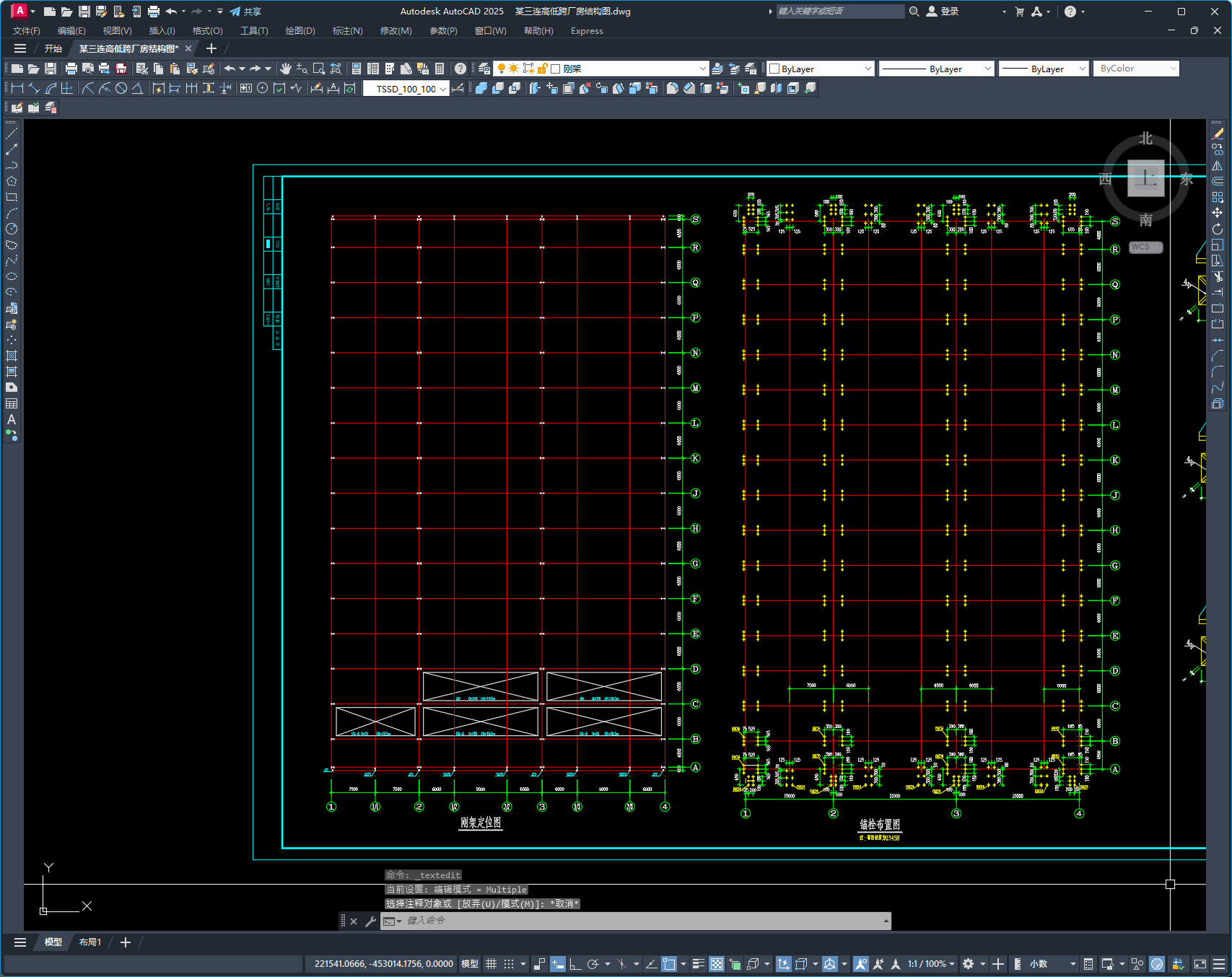Open the layer dropdown showing 刚架
The width and height of the screenshot is (1232, 977).
click(x=600, y=69)
